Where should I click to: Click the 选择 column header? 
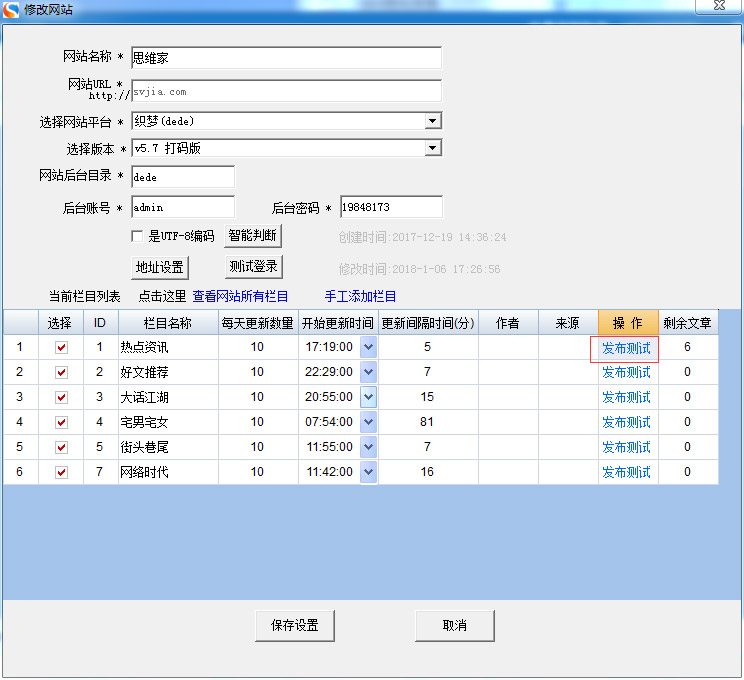click(x=61, y=323)
